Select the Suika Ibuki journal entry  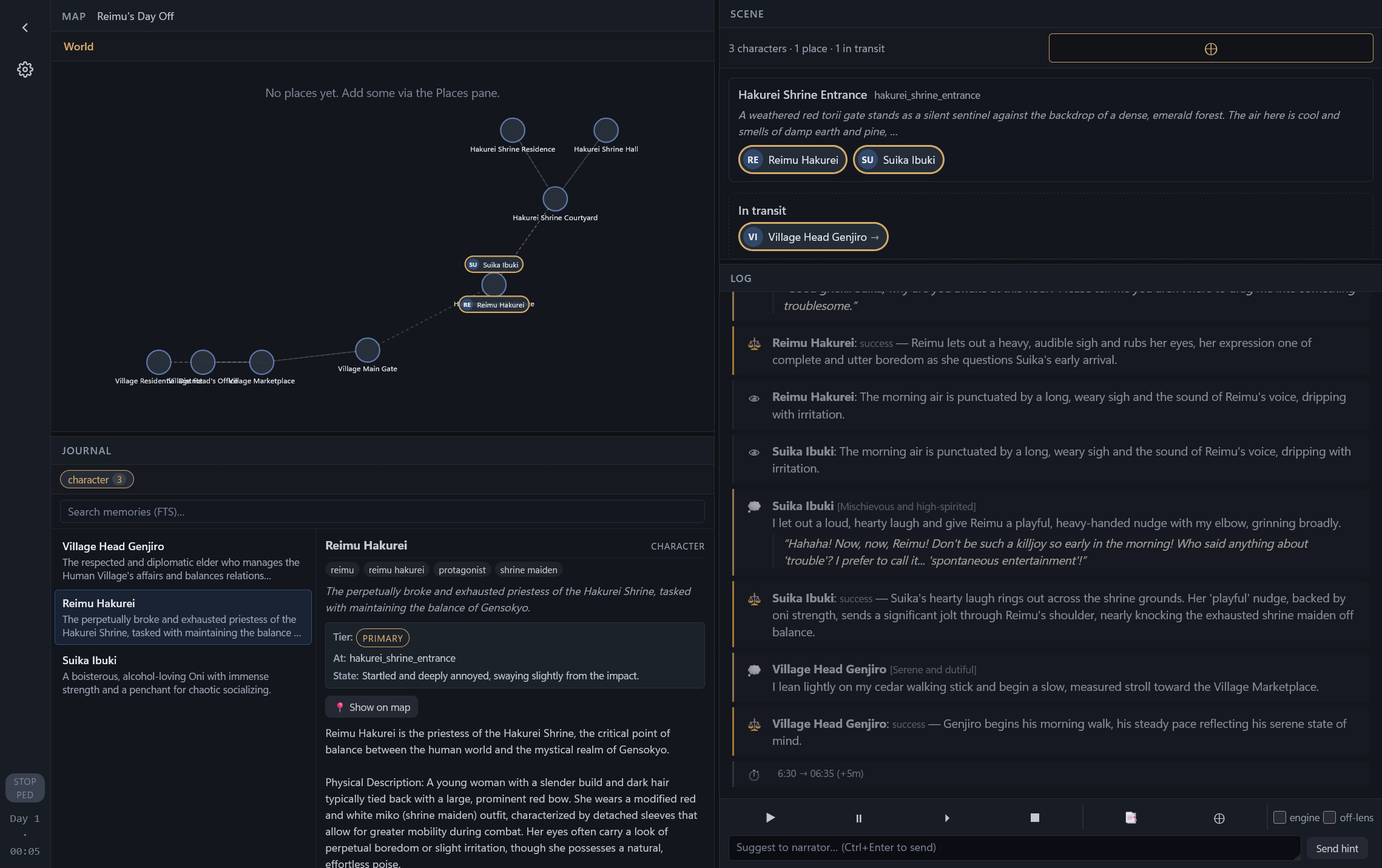point(182,675)
